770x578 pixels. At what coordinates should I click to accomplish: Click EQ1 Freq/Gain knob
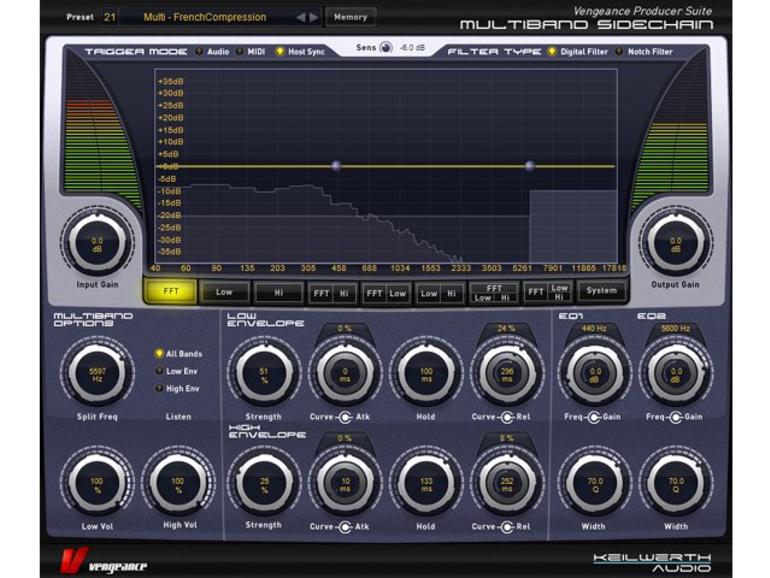pyautogui.click(x=595, y=375)
